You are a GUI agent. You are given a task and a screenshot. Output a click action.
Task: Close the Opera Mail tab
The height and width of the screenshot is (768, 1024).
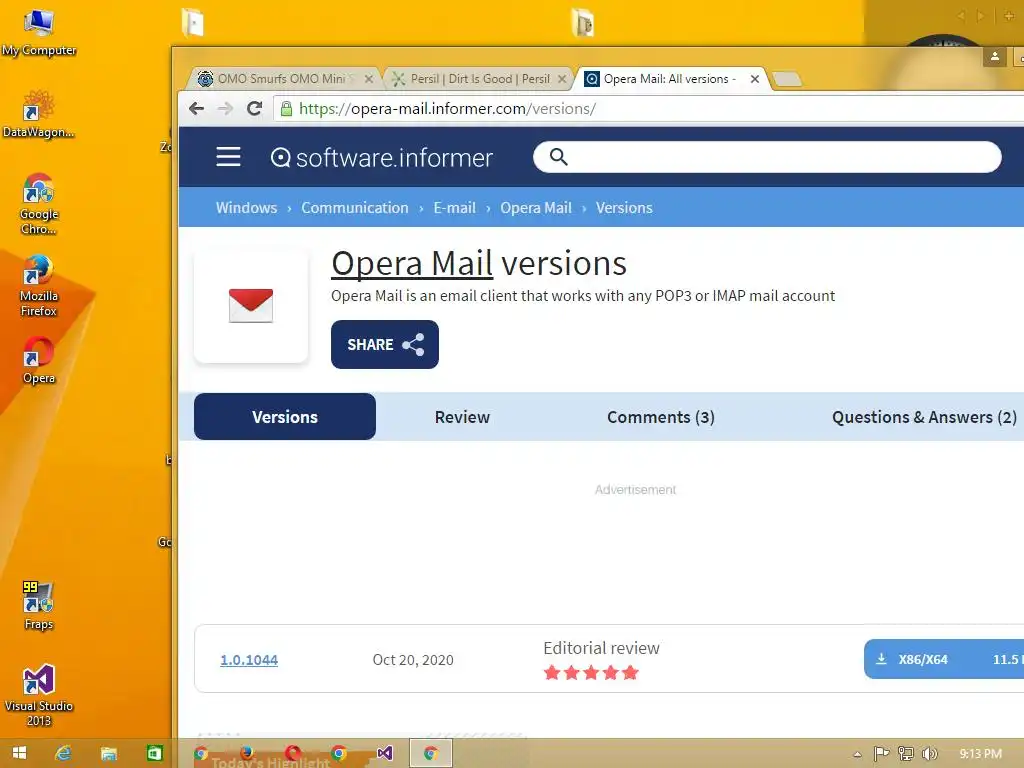point(755,79)
